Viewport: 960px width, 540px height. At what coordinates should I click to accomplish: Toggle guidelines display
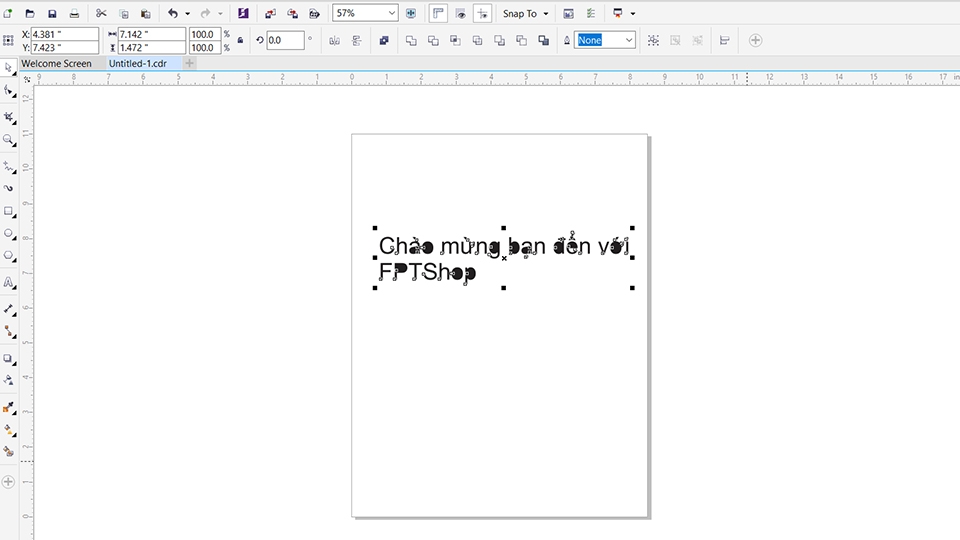[x=482, y=13]
